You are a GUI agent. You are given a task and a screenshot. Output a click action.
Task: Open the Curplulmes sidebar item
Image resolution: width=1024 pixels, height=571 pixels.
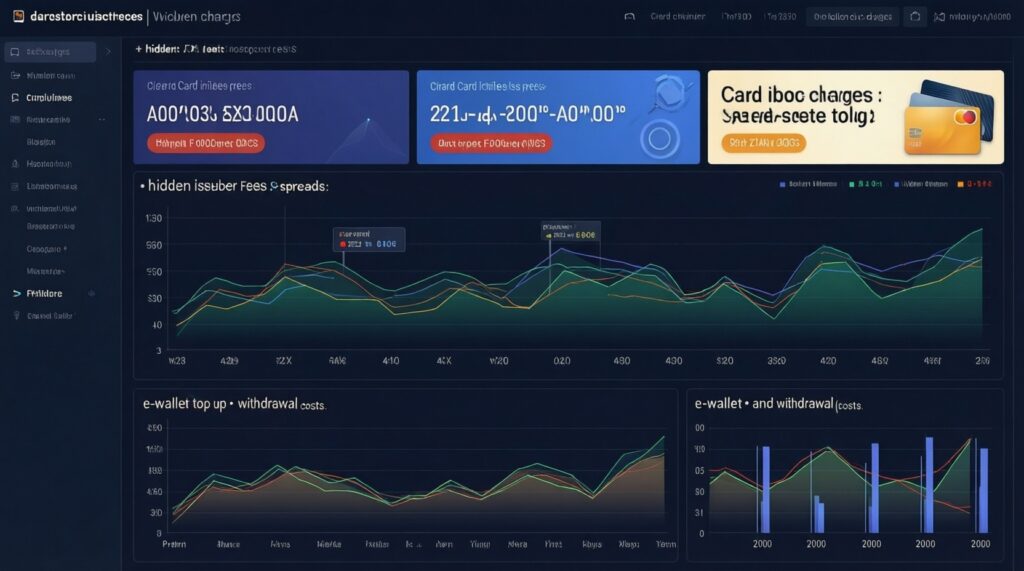[x=49, y=97]
